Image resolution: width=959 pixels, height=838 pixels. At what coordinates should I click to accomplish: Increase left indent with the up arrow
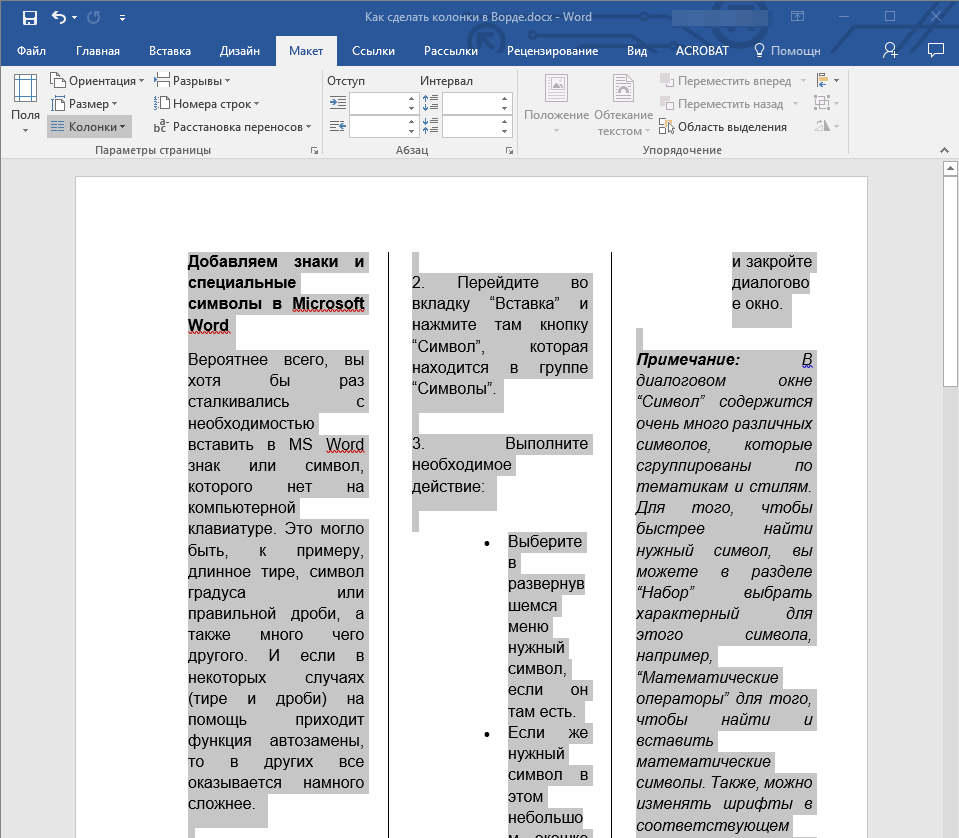(x=412, y=98)
